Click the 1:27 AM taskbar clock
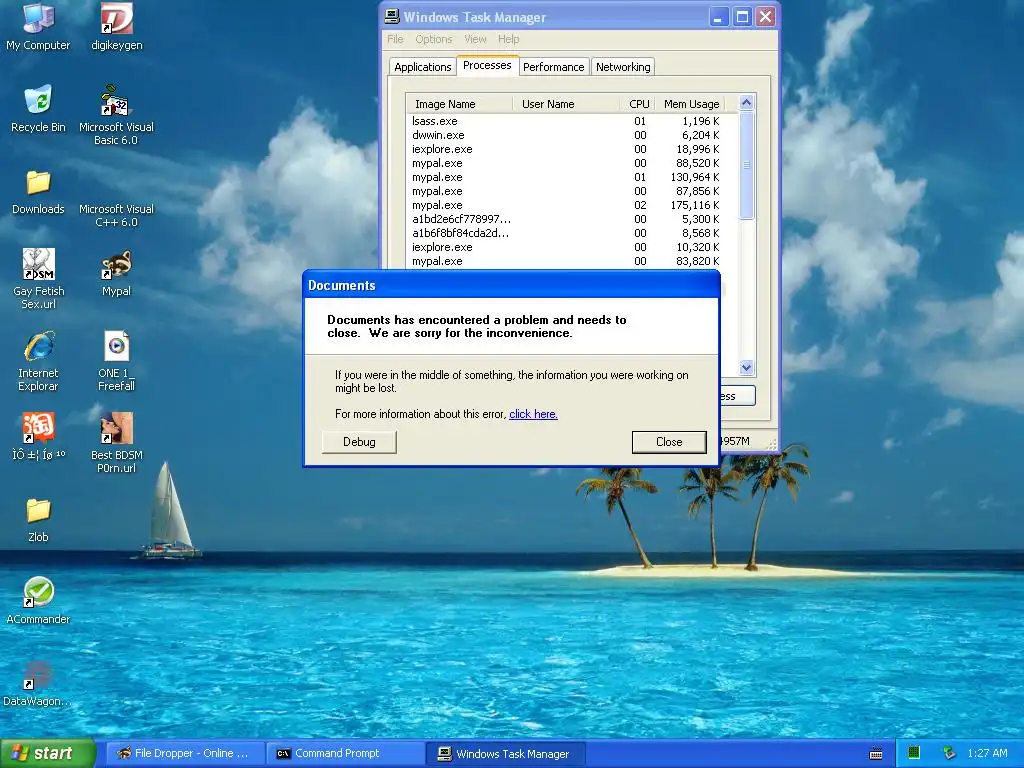The height and width of the screenshot is (768, 1024). click(987, 753)
